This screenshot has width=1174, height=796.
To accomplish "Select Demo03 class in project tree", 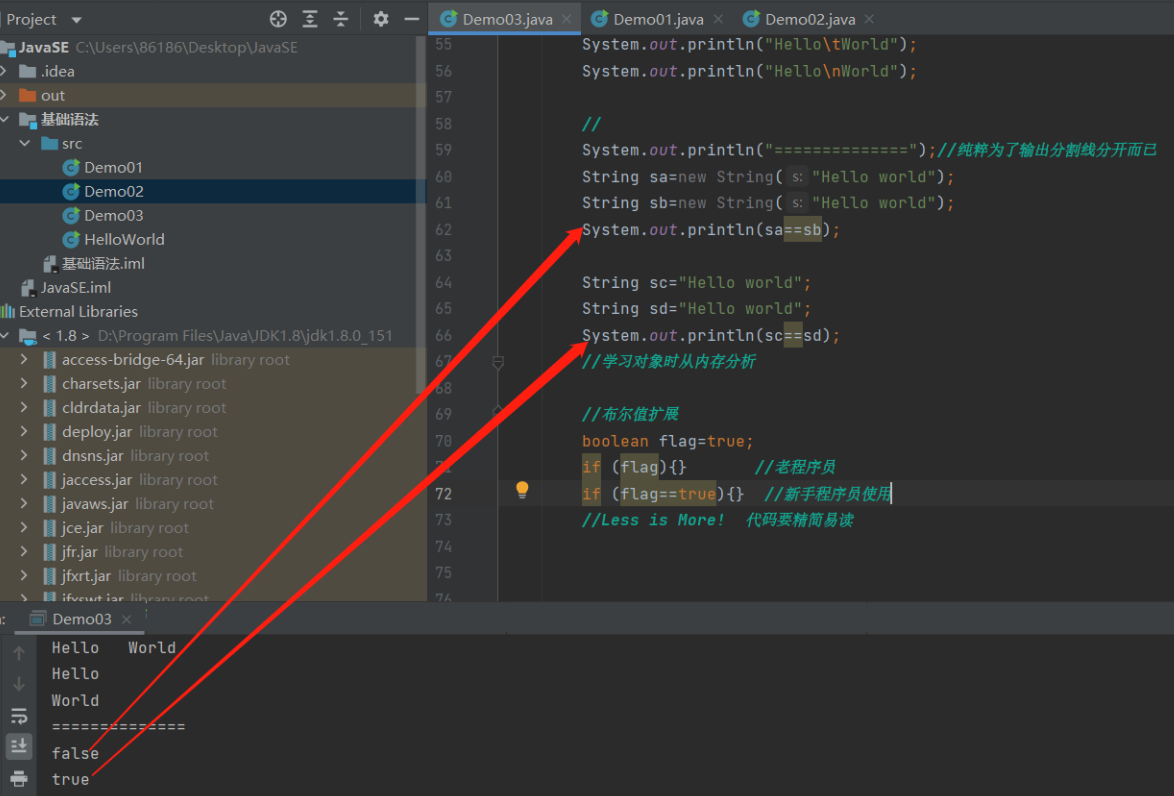I will pyautogui.click(x=112, y=215).
